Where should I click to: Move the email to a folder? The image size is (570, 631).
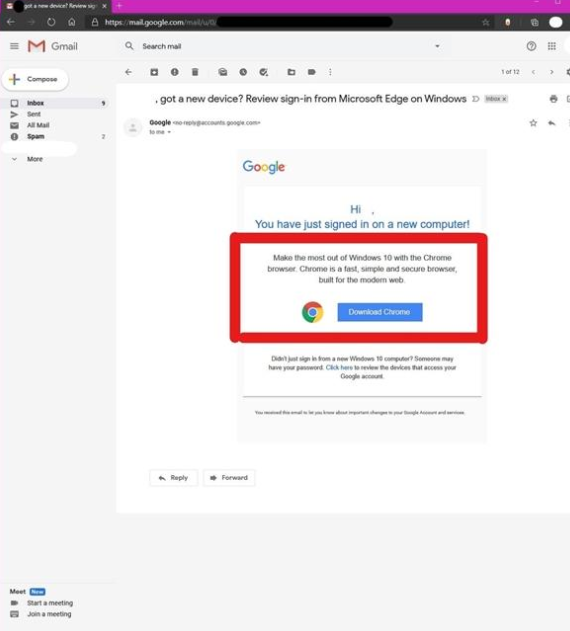click(291, 72)
